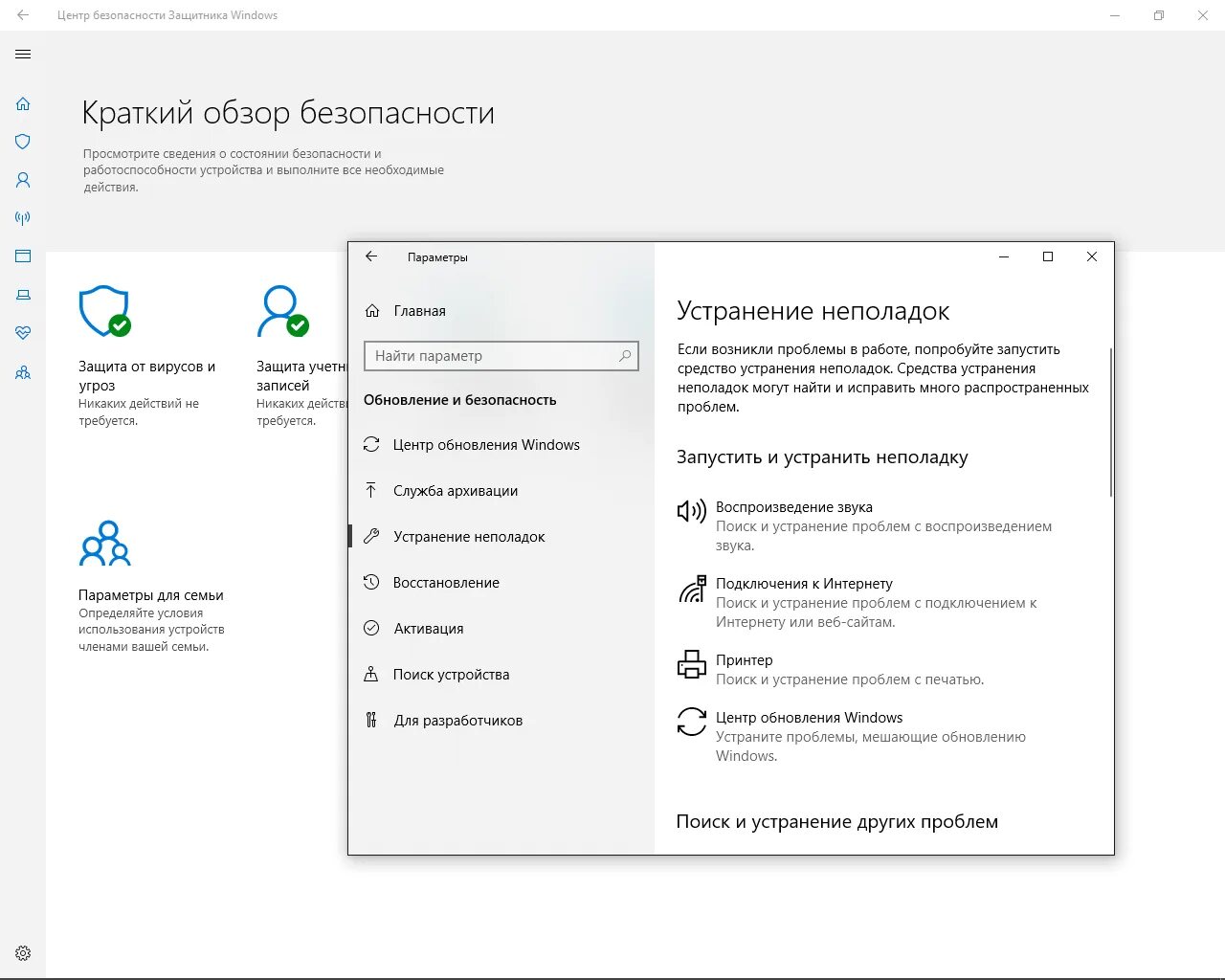Click Обновление и безопасность section heading
1225x980 pixels.
click(459, 400)
